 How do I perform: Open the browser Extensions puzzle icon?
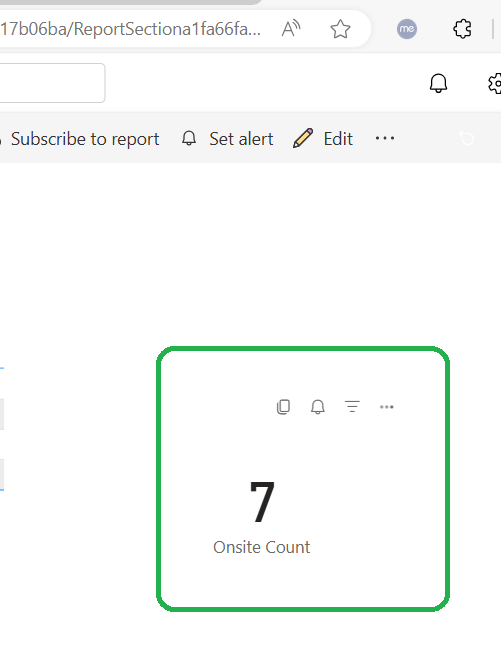[462, 29]
